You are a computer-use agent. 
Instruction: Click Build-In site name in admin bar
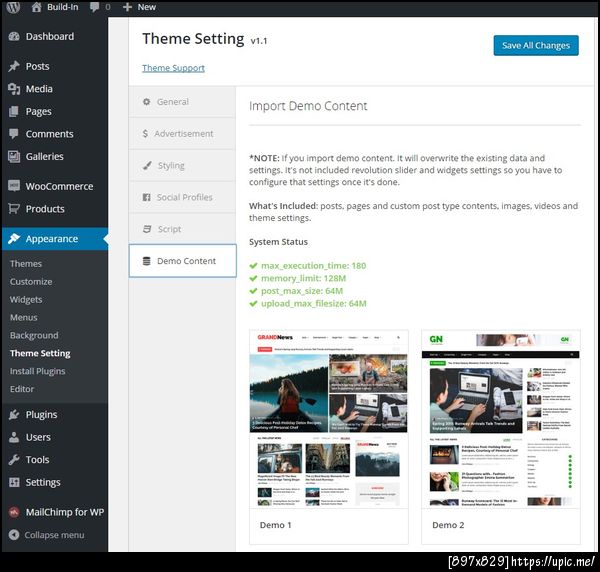[63, 7]
